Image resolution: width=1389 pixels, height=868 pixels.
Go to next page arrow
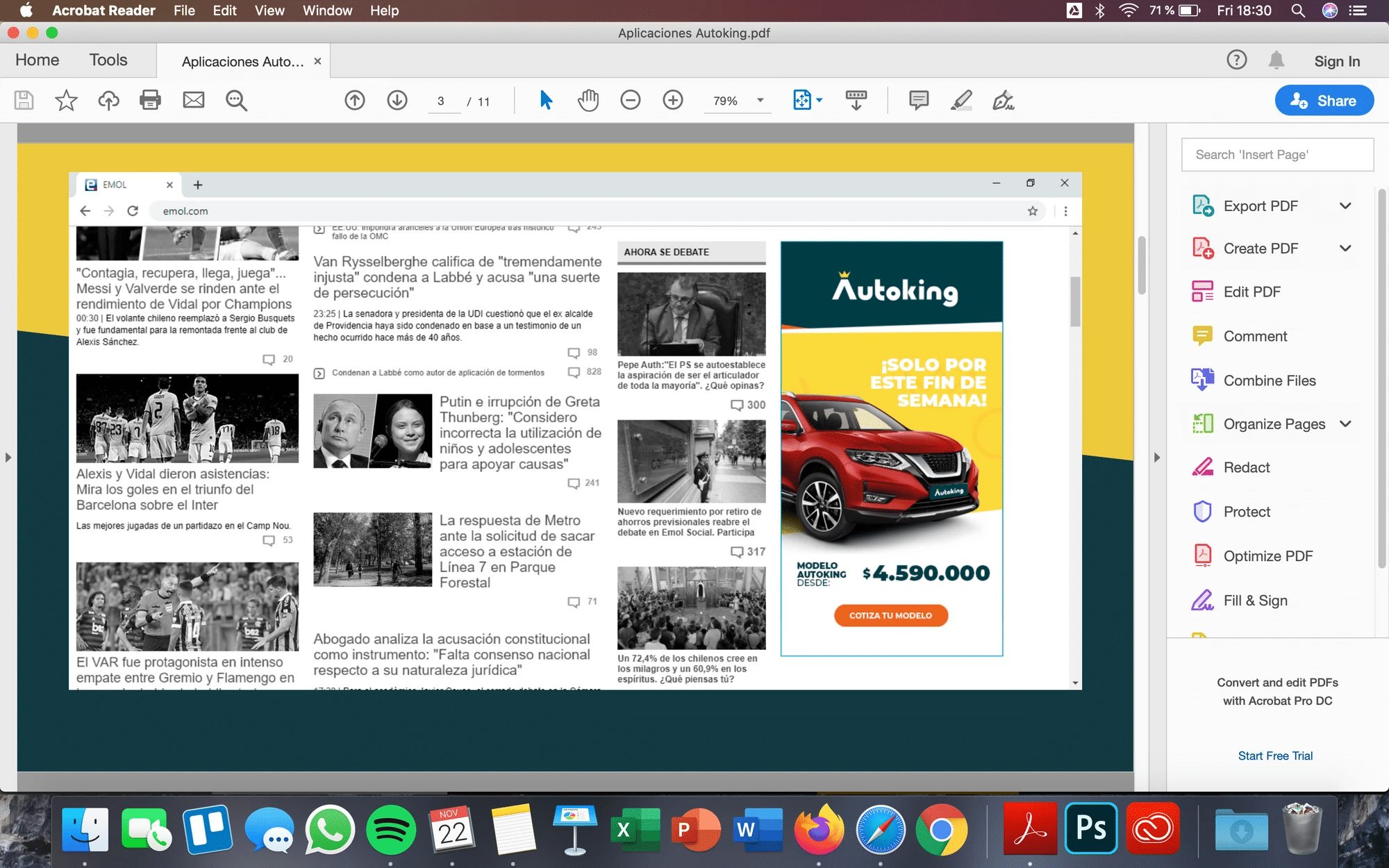coord(397,101)
